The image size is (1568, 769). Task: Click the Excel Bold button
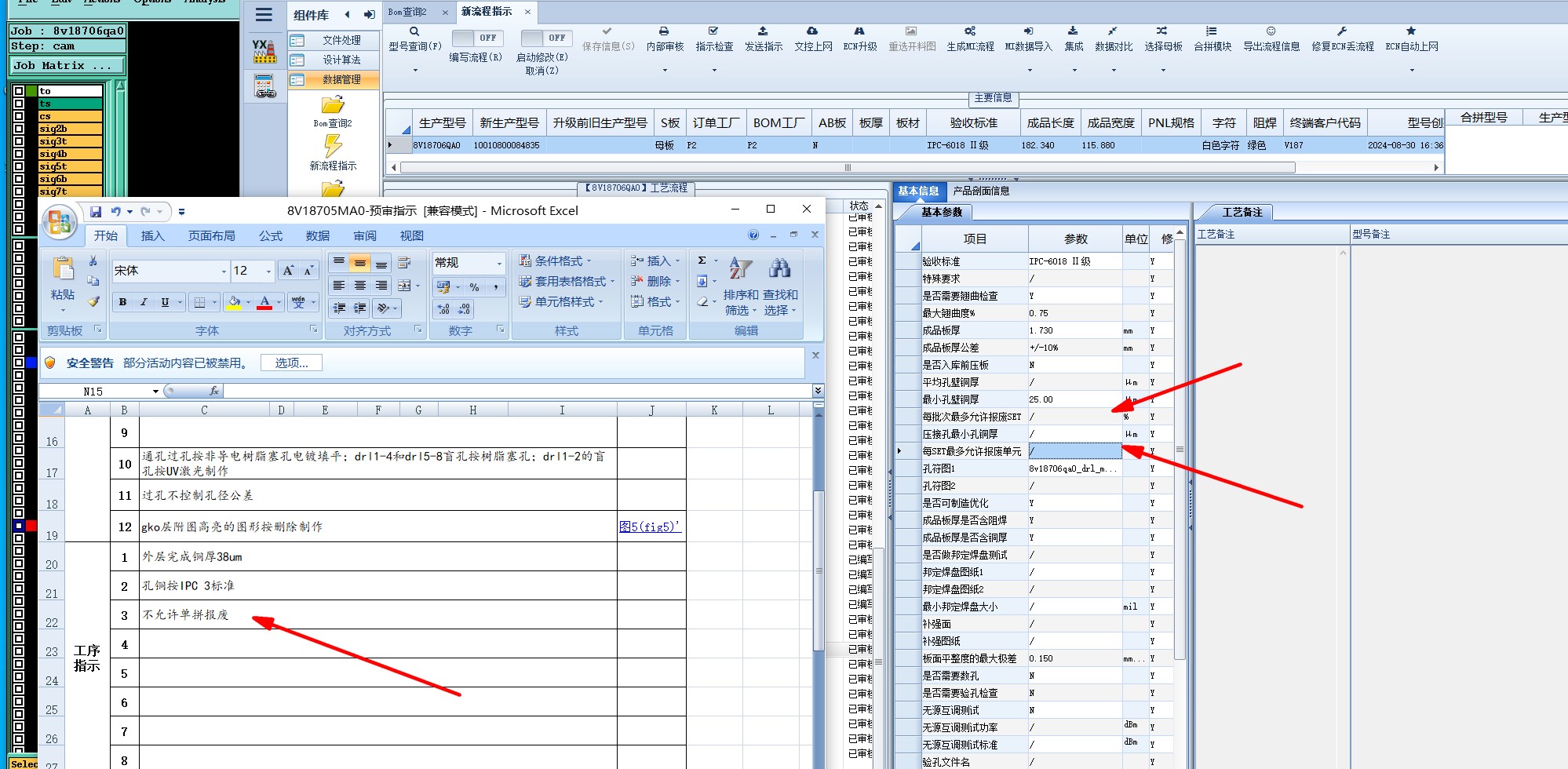click(x=122, y=302)
